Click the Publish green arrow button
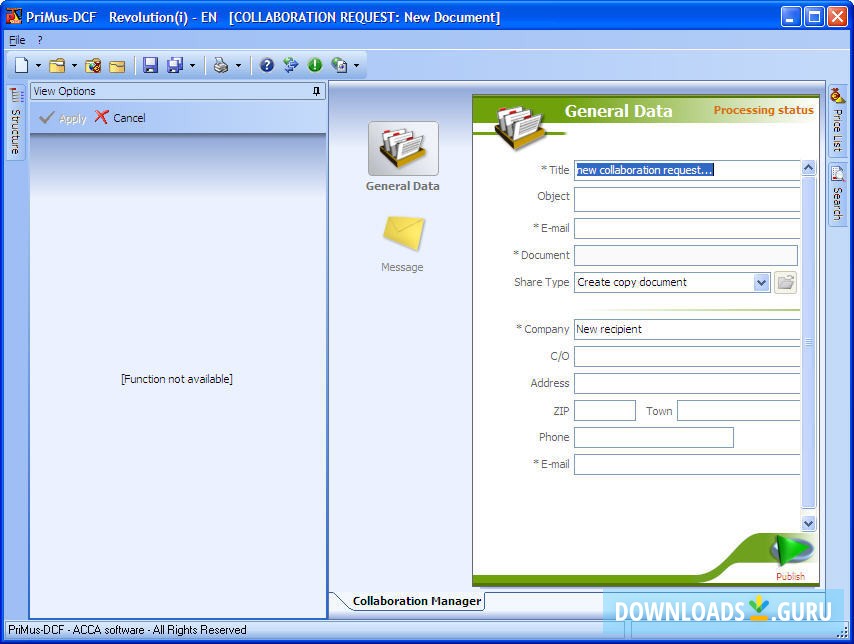The width and height of the screenshot is (854, 644). click(791, 550)
